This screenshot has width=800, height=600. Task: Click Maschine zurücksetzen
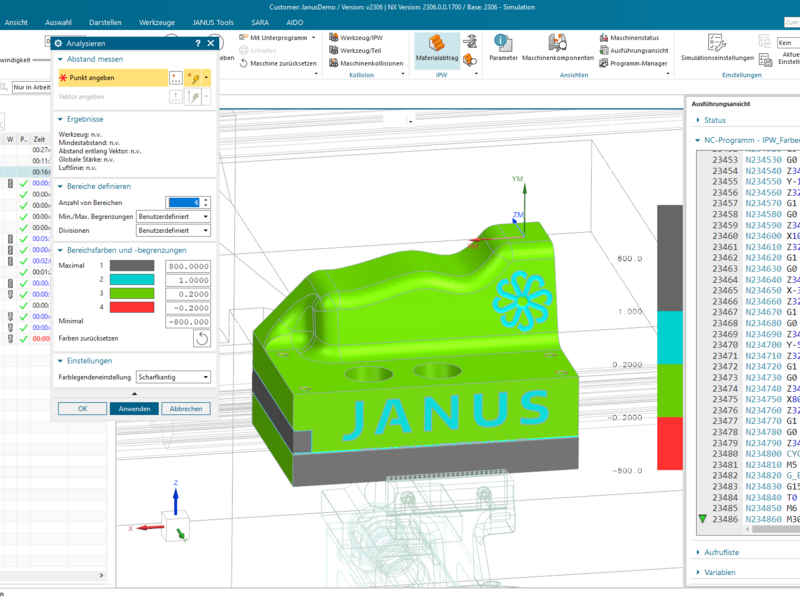coord(278,63)
